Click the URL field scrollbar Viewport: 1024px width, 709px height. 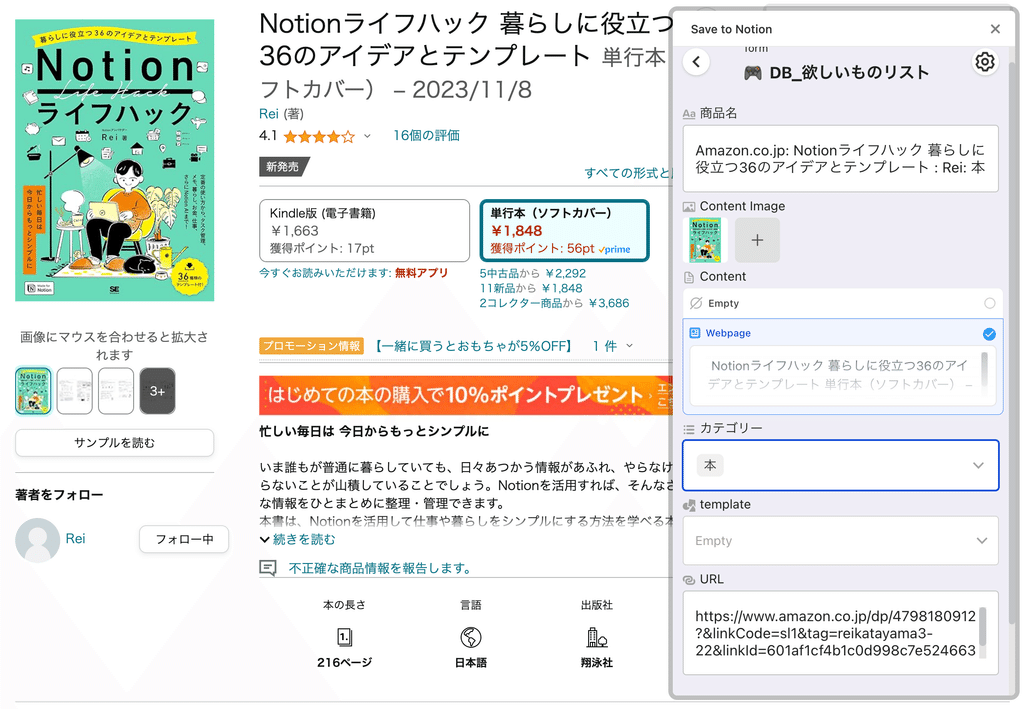click(x=982, y=627)
